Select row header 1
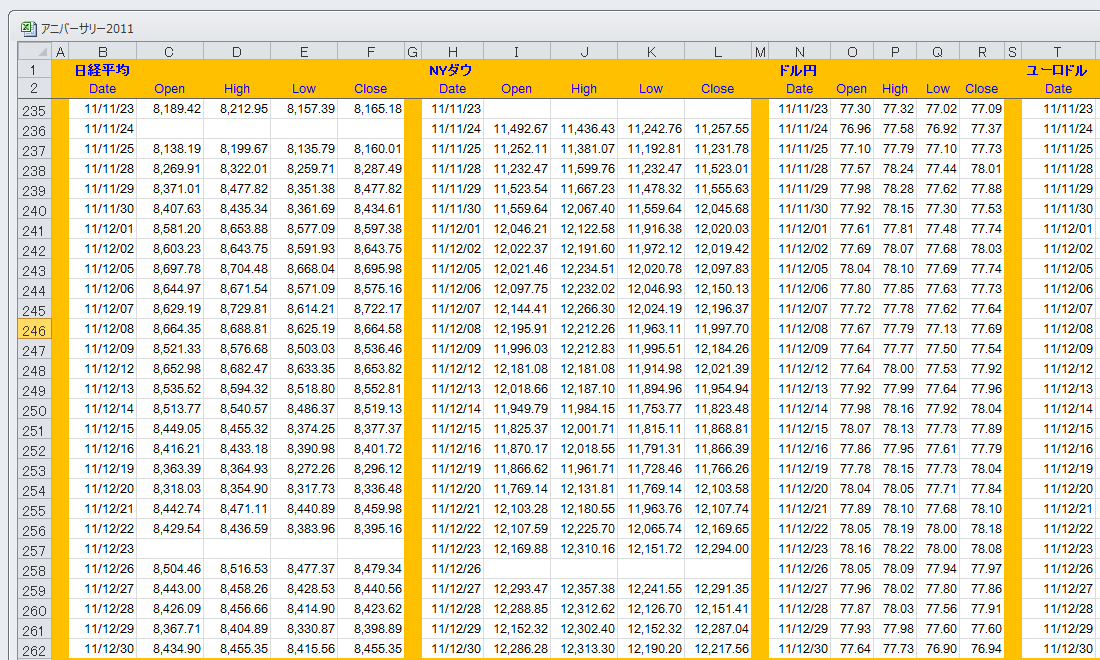1100x660 pixels. click(34, 70)
